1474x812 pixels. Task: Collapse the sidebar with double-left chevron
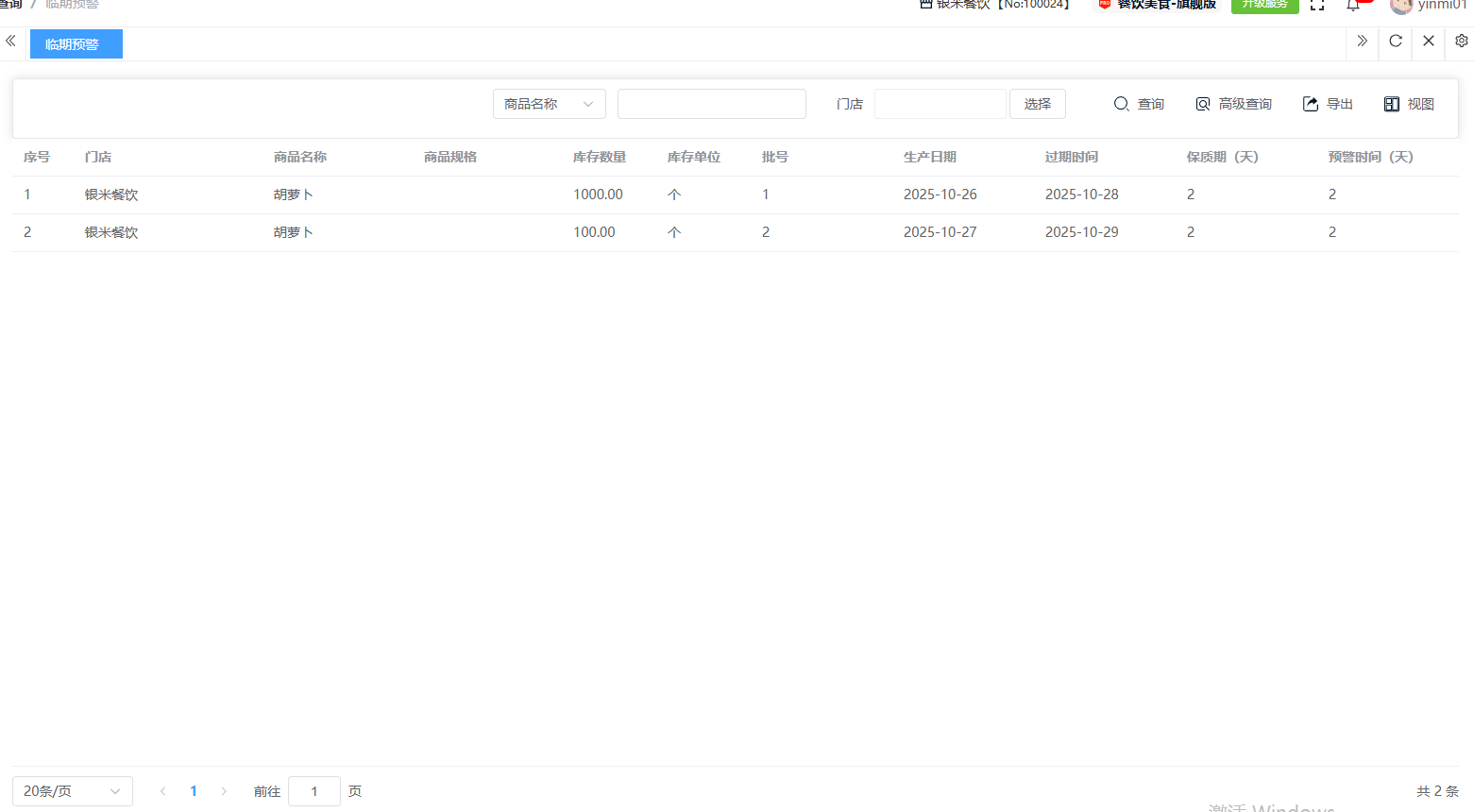10,42
